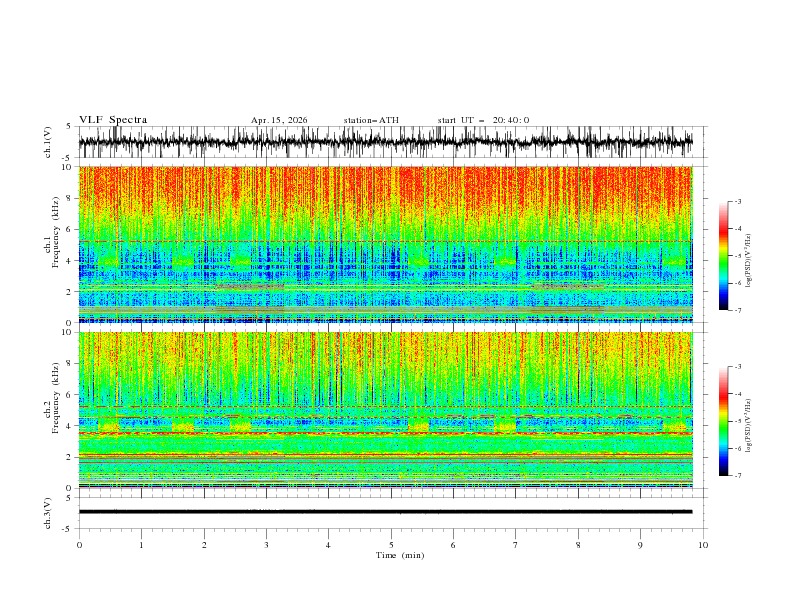This screenshot has width=792, height=612.
Task: Click the 'Time (min)' axis label
Action: pyautogui.click(x=400, y=555)
